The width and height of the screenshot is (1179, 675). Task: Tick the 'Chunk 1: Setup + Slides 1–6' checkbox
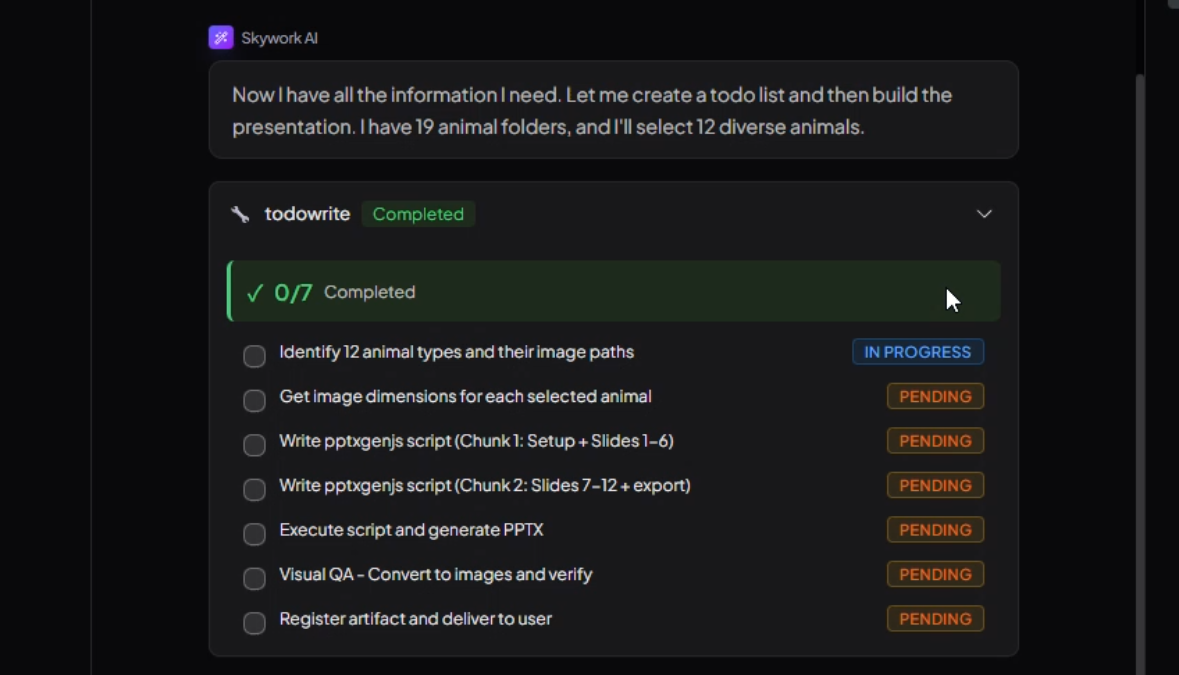[255, 445]
